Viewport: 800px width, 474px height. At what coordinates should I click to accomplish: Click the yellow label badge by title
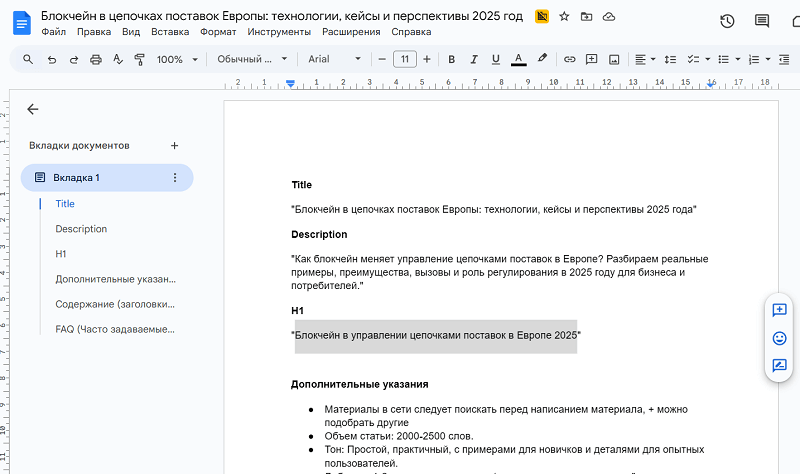coord(542,16)
